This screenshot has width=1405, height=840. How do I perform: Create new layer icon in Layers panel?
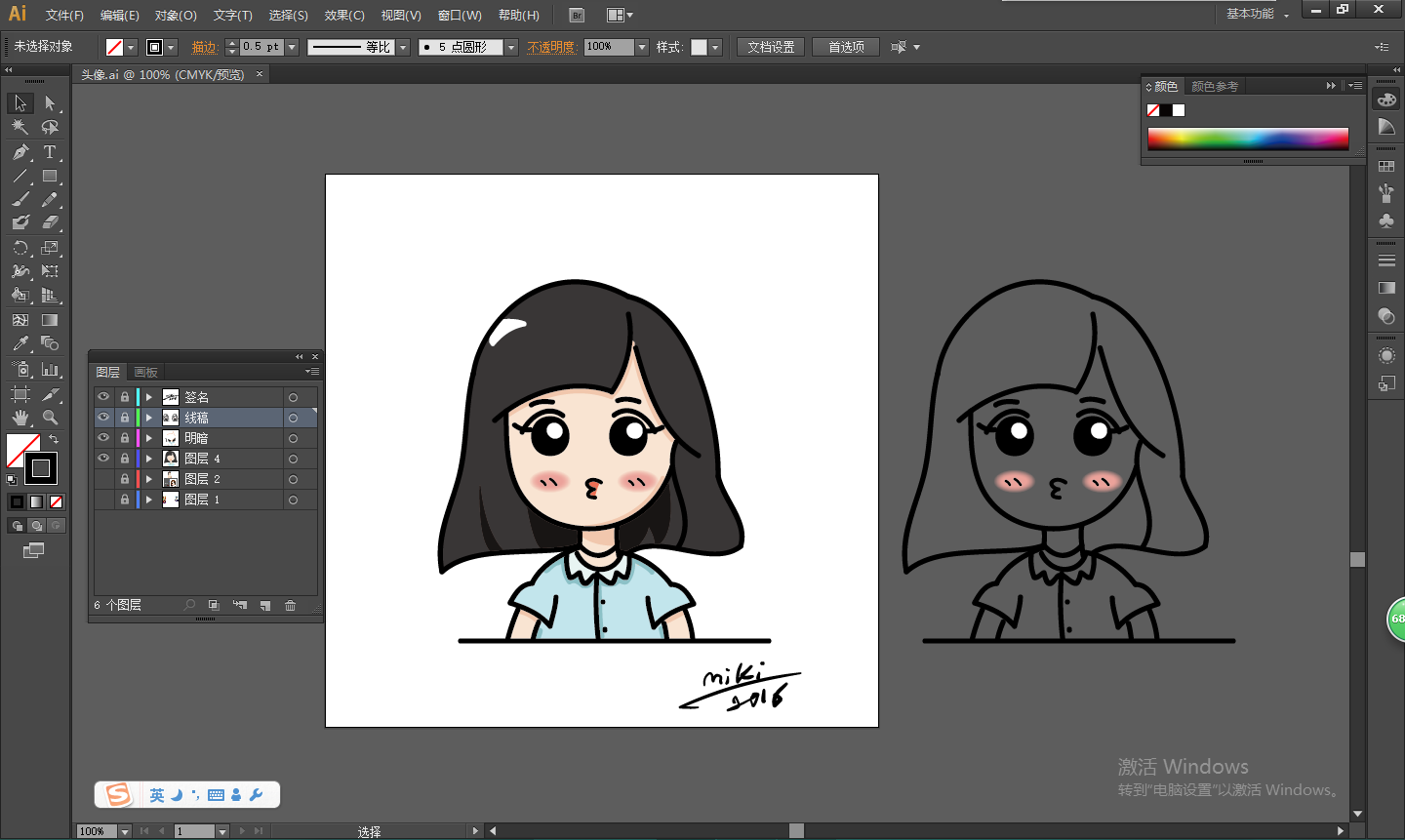pos(264,606)
